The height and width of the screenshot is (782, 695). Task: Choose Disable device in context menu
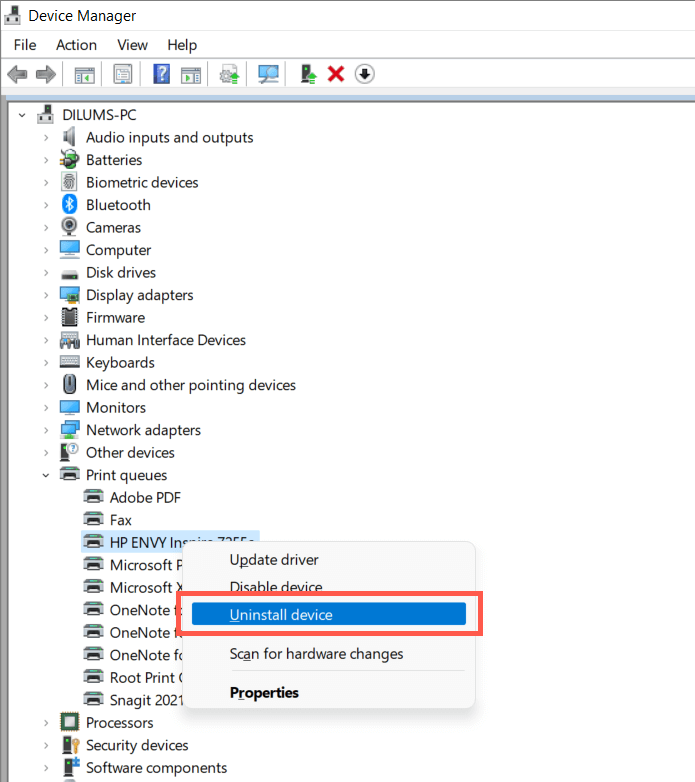(276, 586)
